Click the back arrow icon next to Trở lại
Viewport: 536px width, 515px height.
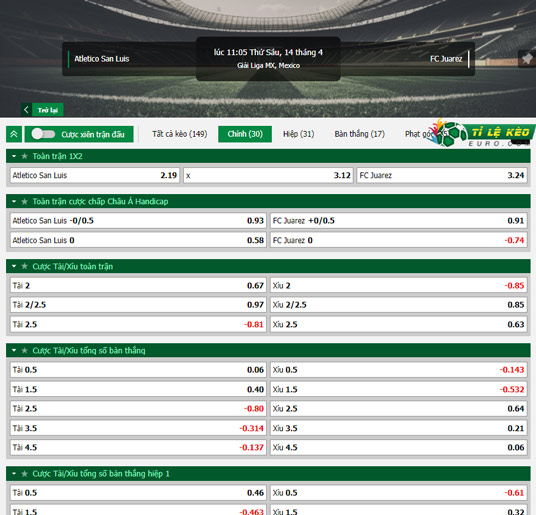pos(26,110)
